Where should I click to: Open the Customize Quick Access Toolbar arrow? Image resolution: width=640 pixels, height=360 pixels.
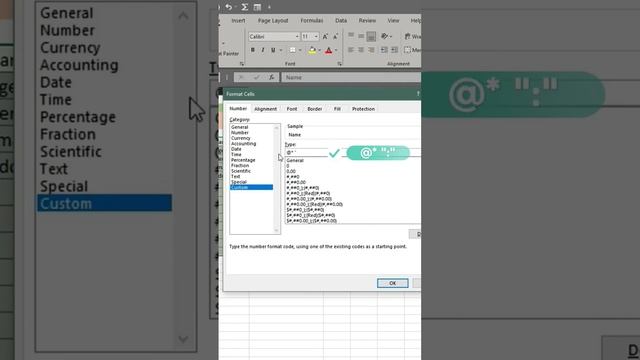(269, 7)
